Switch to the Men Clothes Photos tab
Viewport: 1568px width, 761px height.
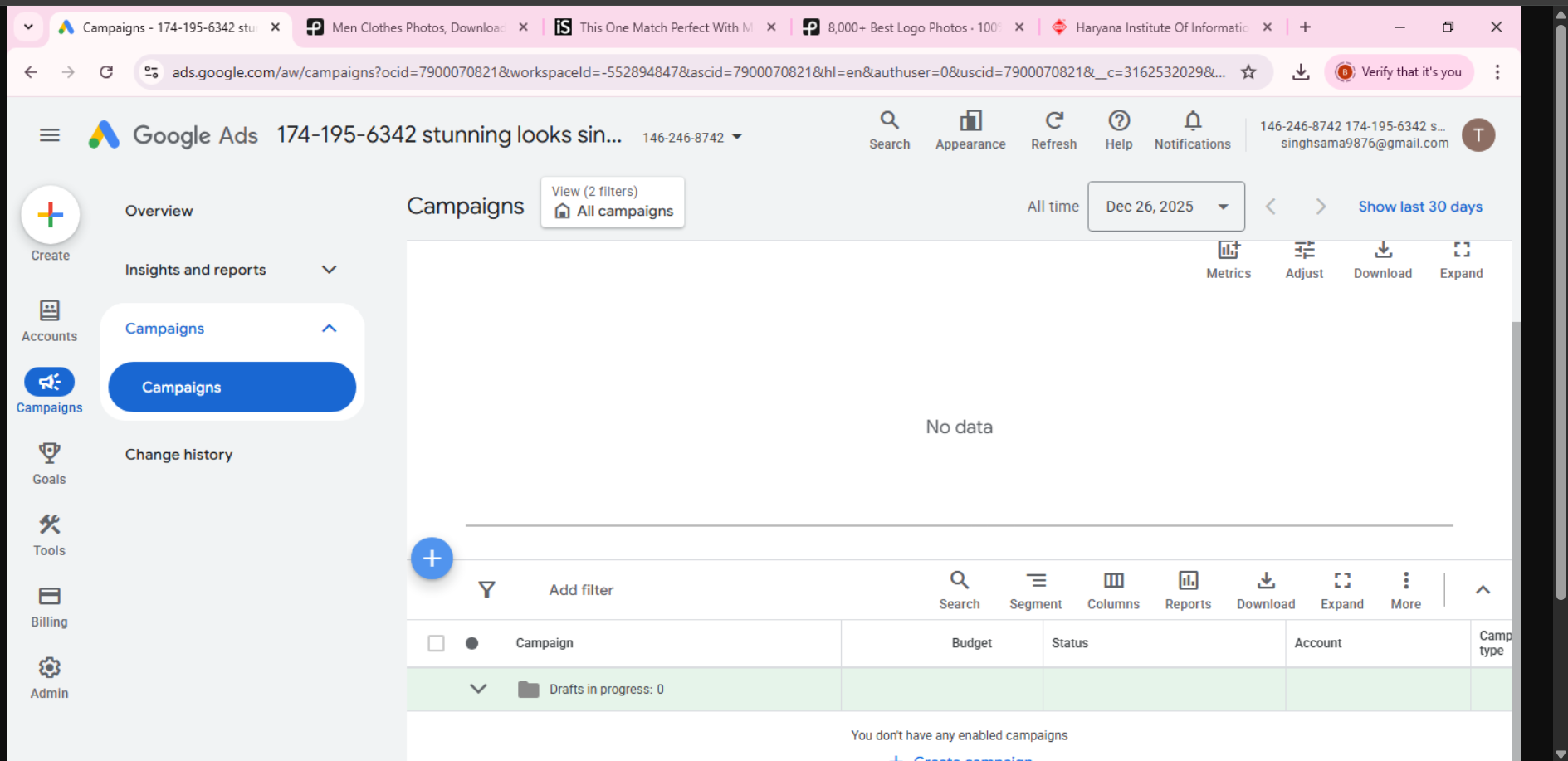click(417, 27)
